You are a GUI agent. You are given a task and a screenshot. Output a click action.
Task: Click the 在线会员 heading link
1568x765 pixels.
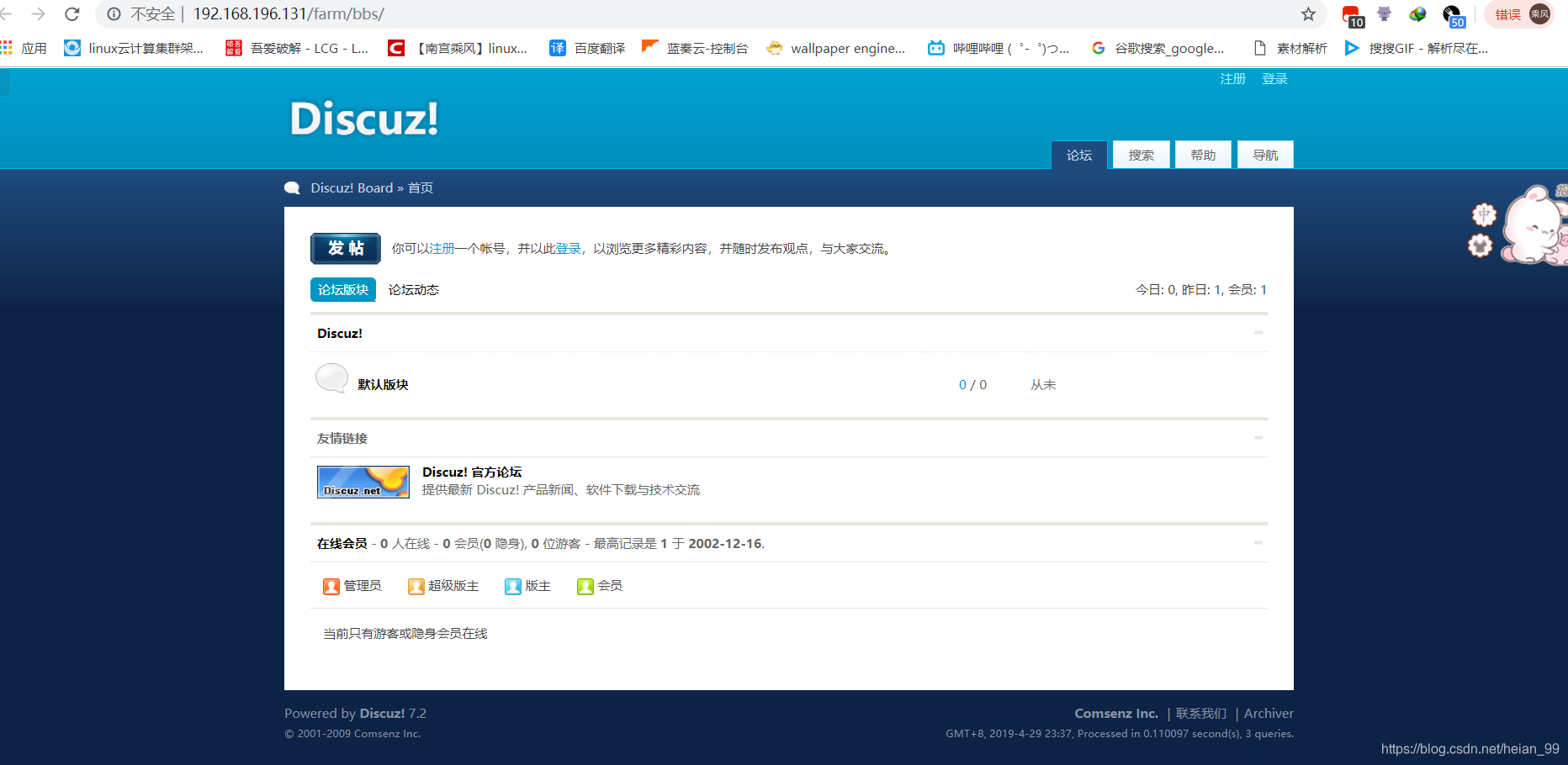[342, 543]
